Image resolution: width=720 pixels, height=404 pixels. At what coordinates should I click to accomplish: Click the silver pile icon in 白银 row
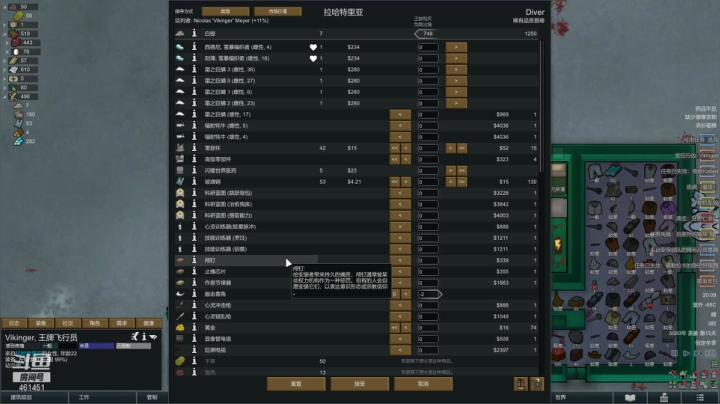pos(180,34)
